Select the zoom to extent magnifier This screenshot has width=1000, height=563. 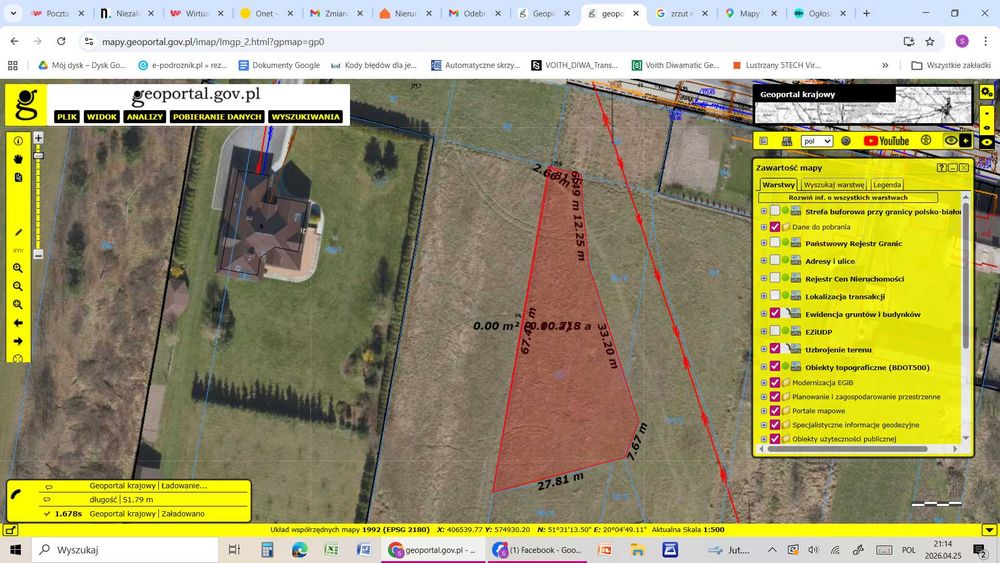pos(18,305)
